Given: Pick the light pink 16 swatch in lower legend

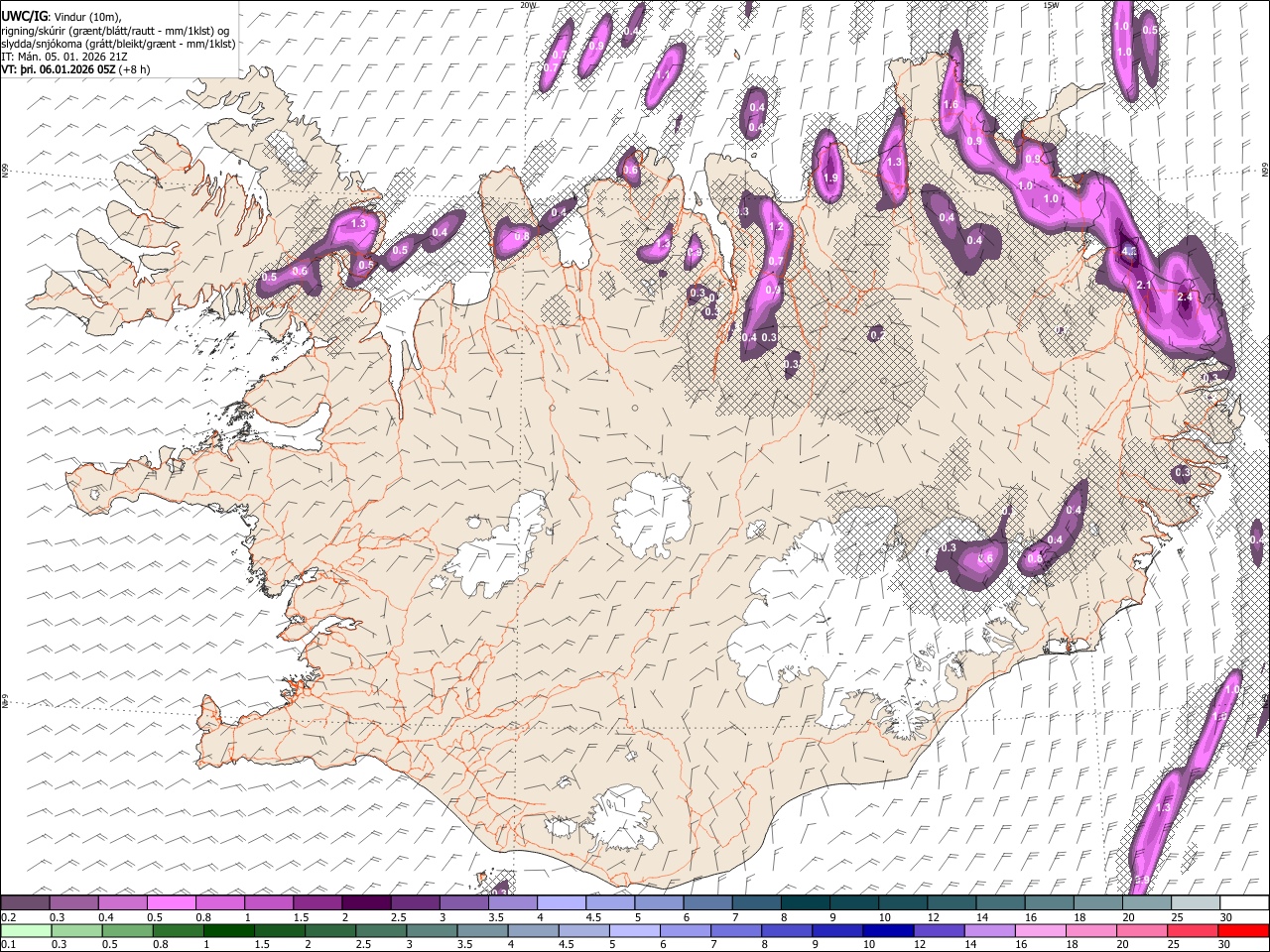Looking at the screenshot, I should 1042,930.
